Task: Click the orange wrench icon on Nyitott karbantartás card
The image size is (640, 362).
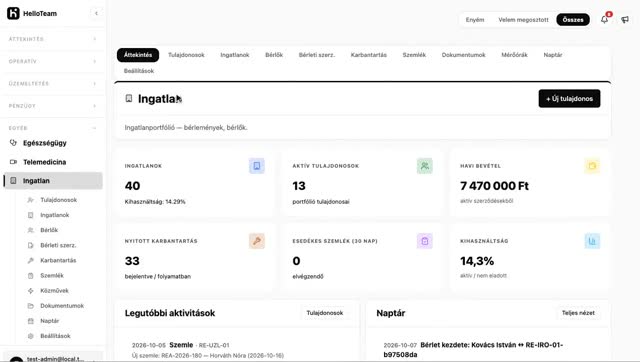Action: [257, 241]
